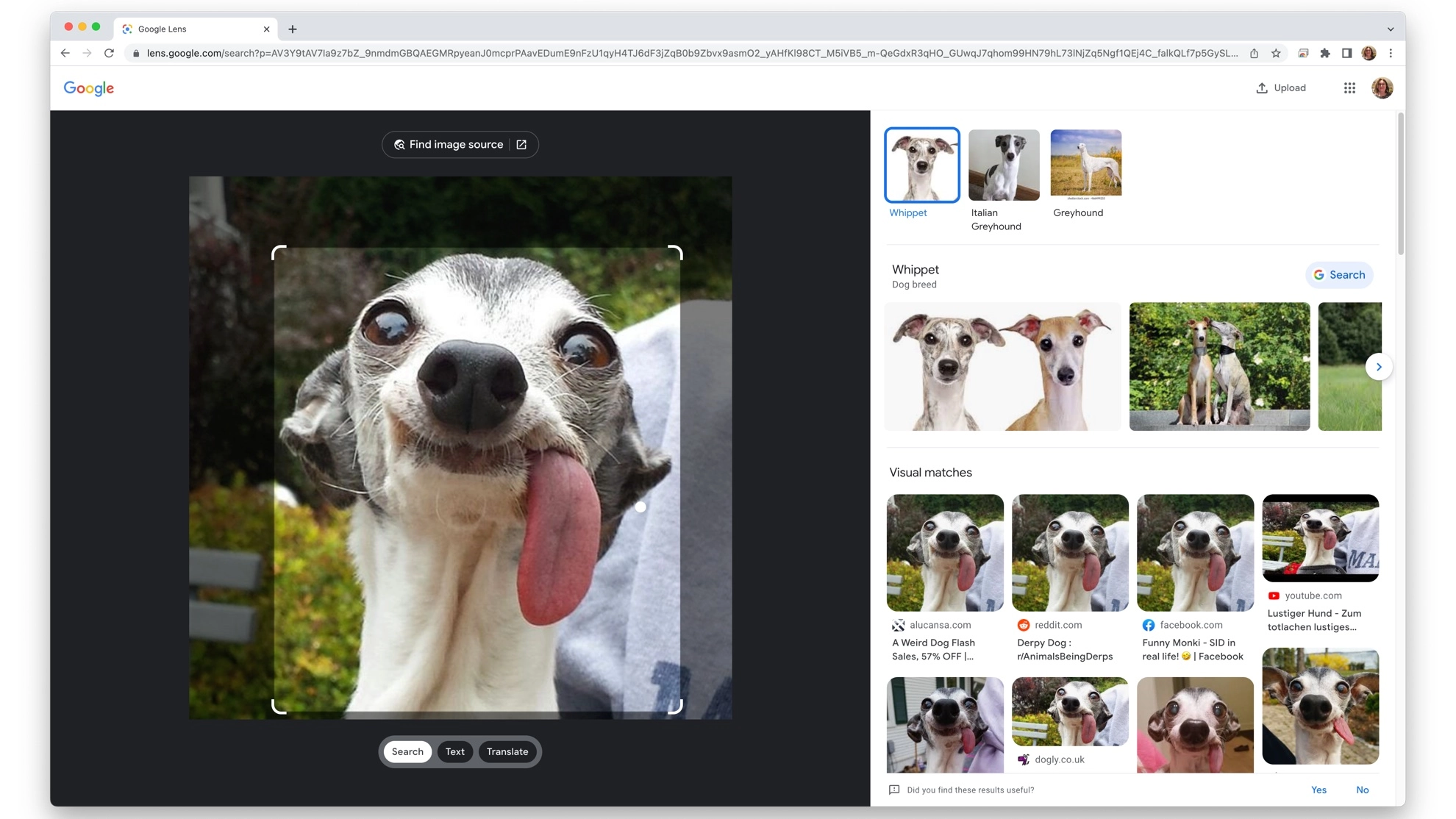Open the new tab plus button
Image resolution: width=1456 pixels, height=819 pixels.
coord(293,29)
